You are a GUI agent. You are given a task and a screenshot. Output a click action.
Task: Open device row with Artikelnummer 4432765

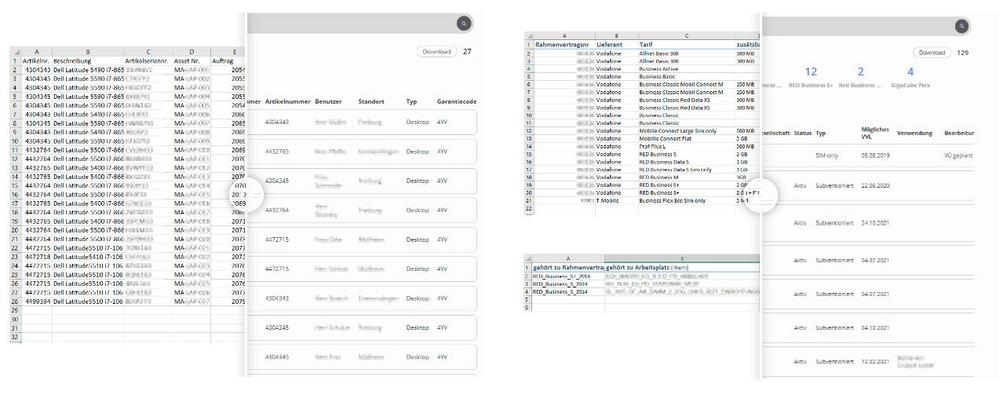[362, 151]
